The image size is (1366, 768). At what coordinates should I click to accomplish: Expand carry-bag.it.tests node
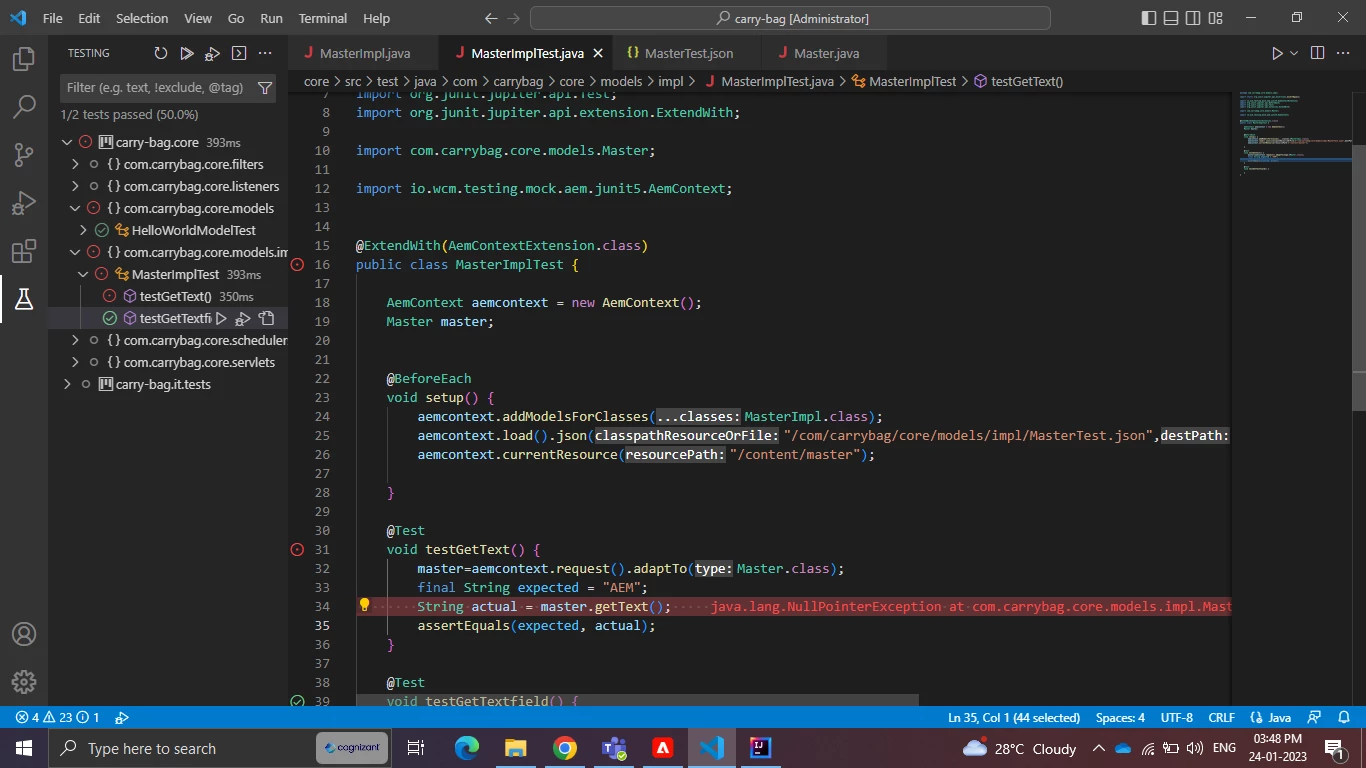tap(68, 384)
